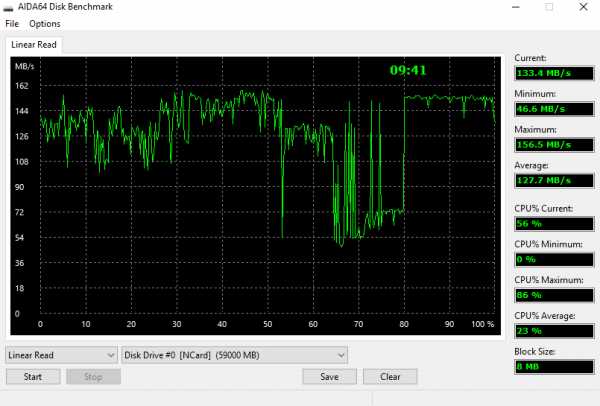
Task: Click the 100 % label on graph axis
Action: (483, 324)
